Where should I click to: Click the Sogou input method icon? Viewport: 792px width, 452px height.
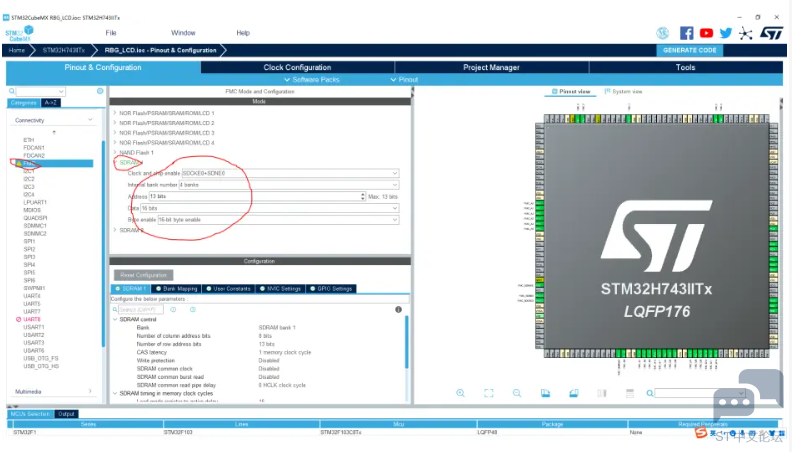[701, 433]
